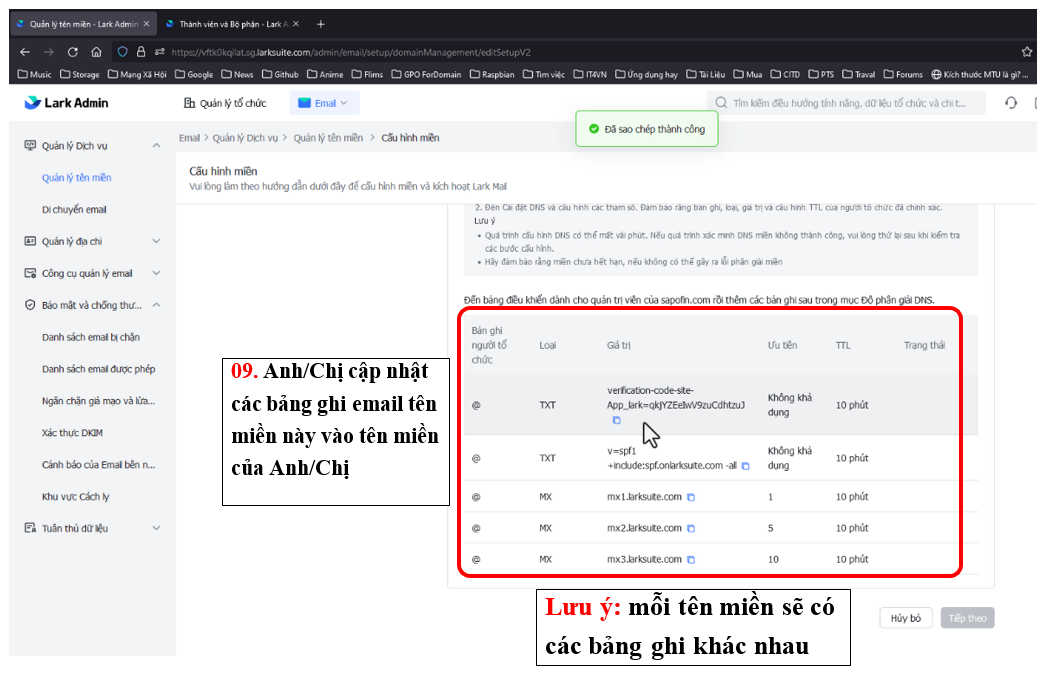Open Anime bookmark folder

[325, 75]
